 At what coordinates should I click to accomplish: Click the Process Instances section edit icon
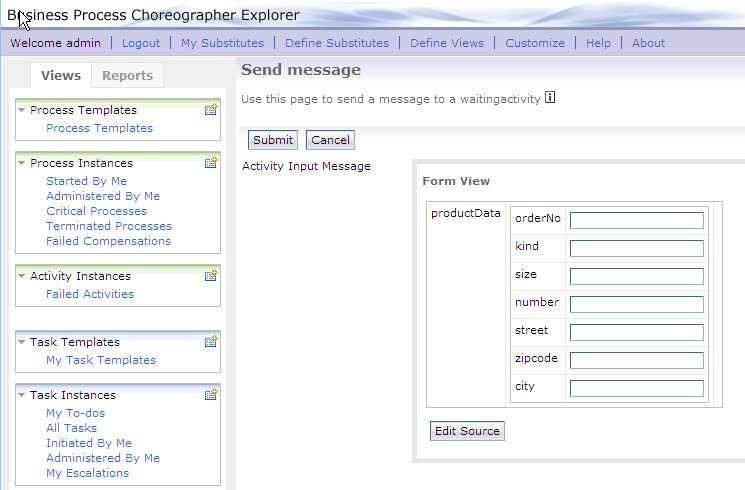click(211, 163)
